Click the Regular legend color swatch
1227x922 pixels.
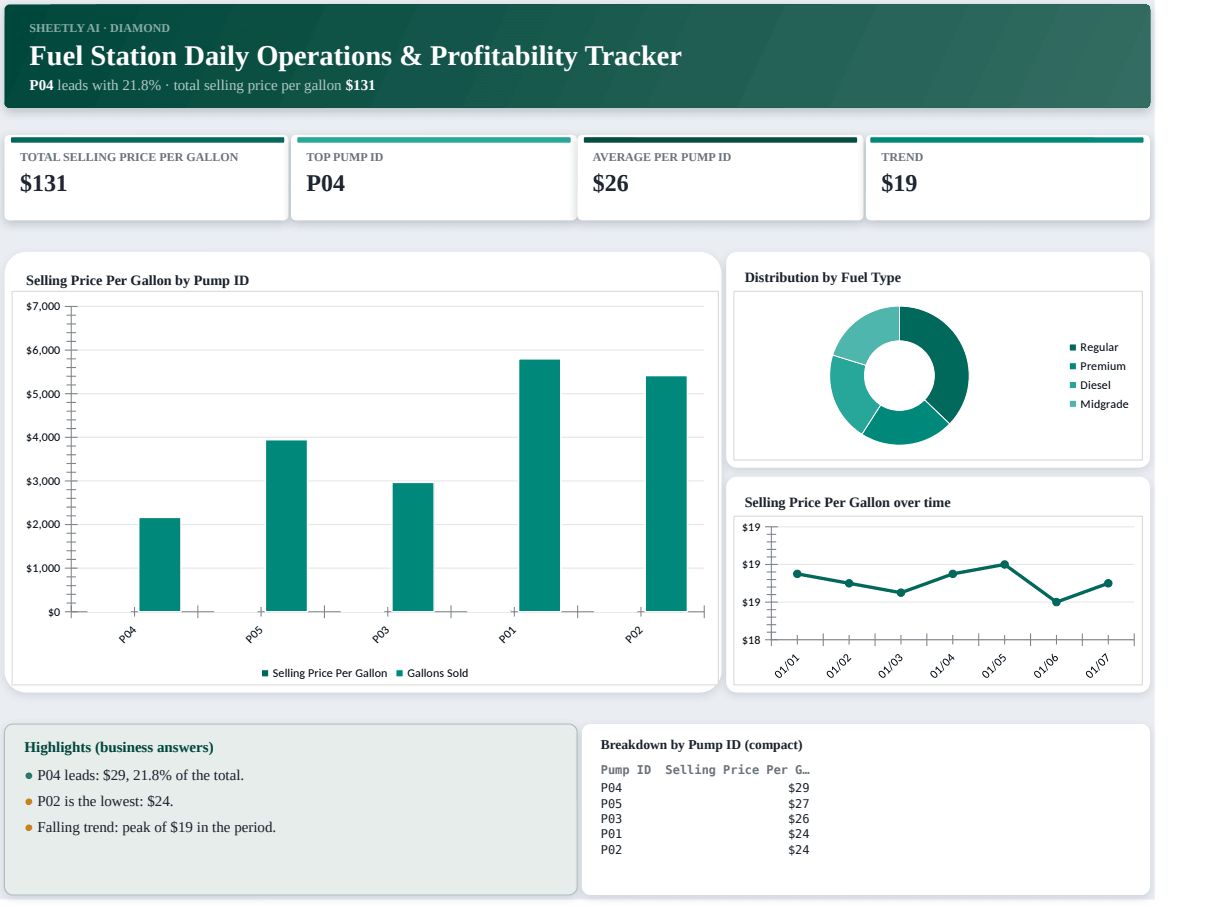[1073, 348]
